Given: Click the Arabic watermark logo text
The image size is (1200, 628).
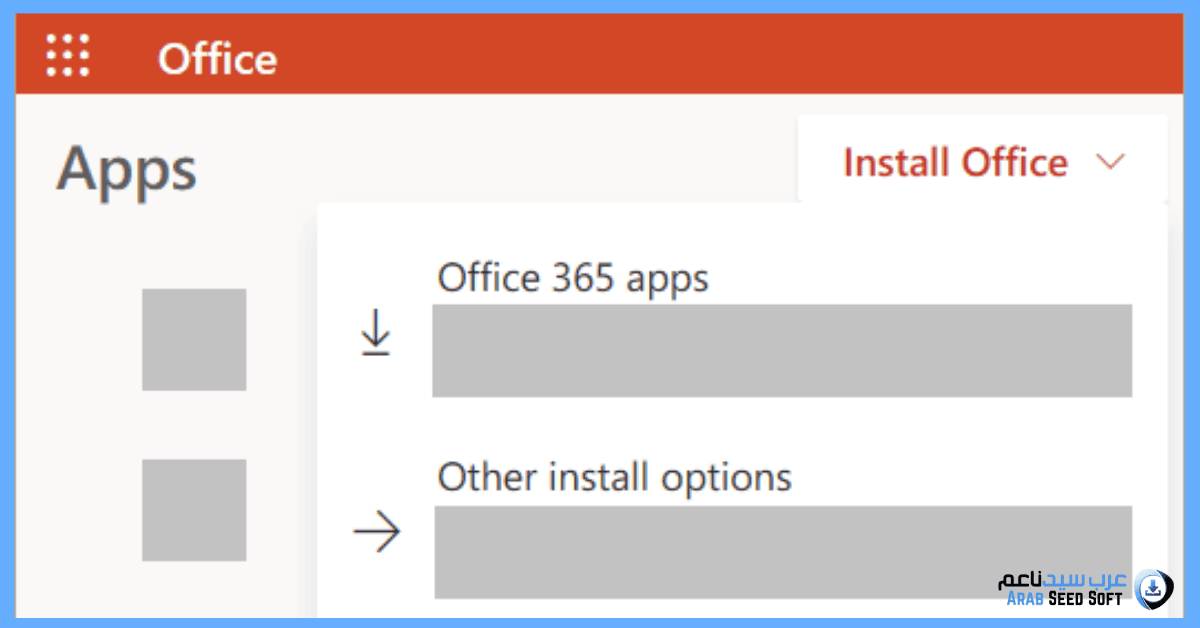Looking at the screenshot, I should coord(1062,580).
